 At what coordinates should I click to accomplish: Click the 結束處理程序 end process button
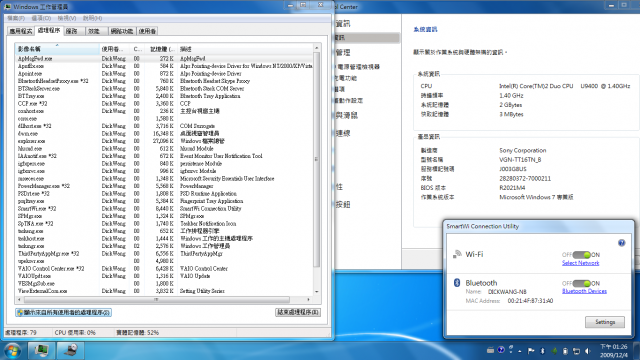tap(298, 312)
